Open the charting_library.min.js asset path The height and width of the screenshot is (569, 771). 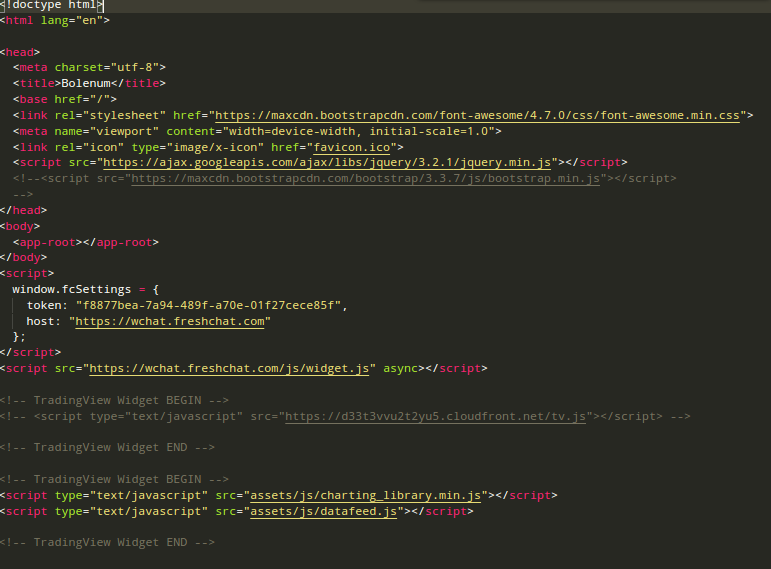(366, 496)
